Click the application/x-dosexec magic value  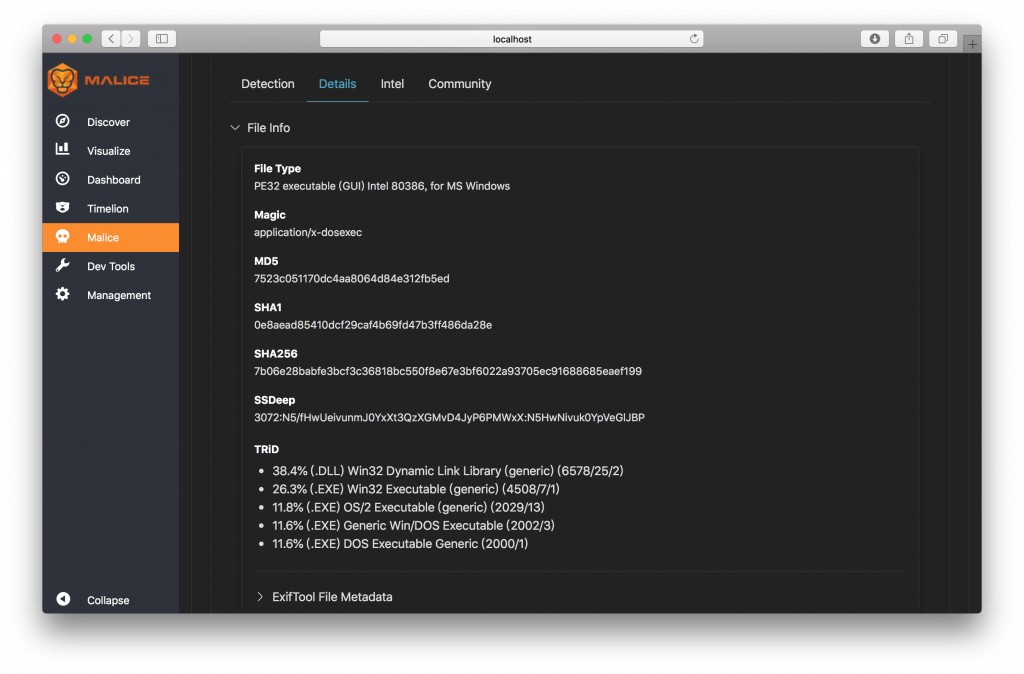pos(308,233)
